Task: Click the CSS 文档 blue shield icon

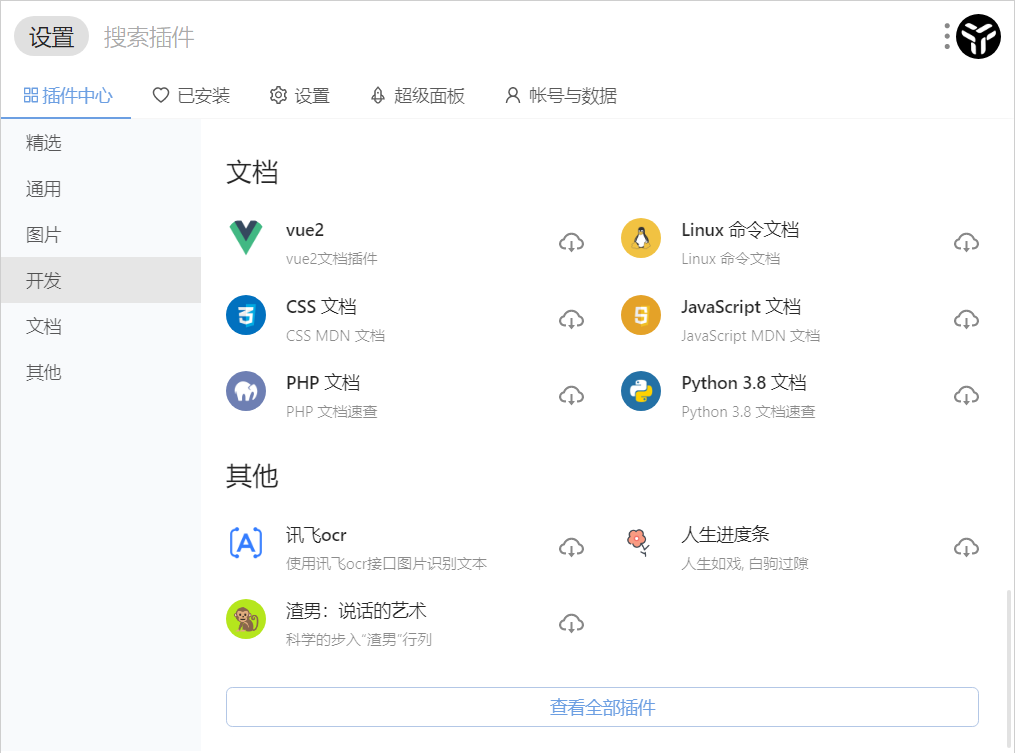Action: click(246, 315)
